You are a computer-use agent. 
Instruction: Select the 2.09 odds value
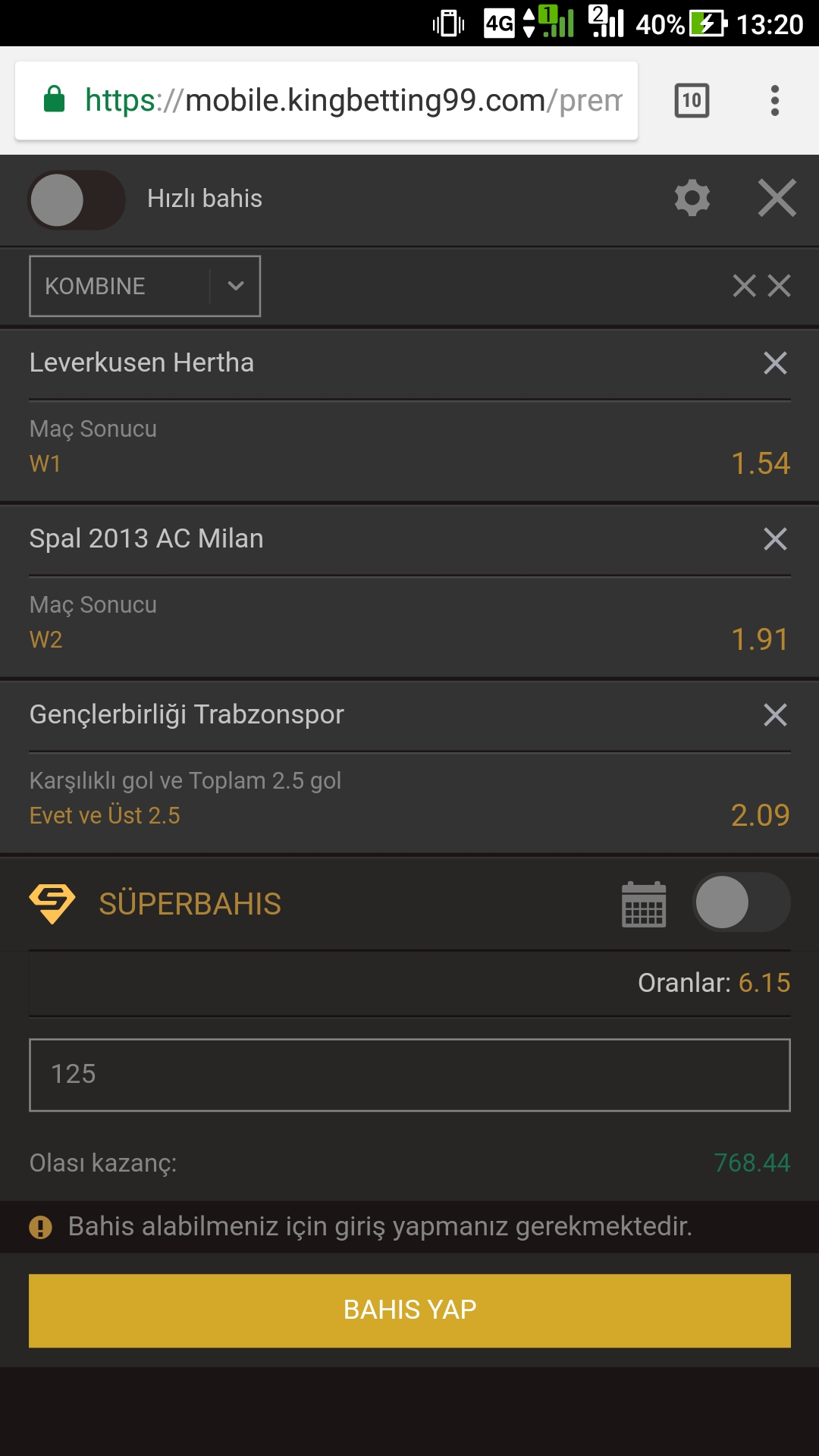click(x=760, y=815)
